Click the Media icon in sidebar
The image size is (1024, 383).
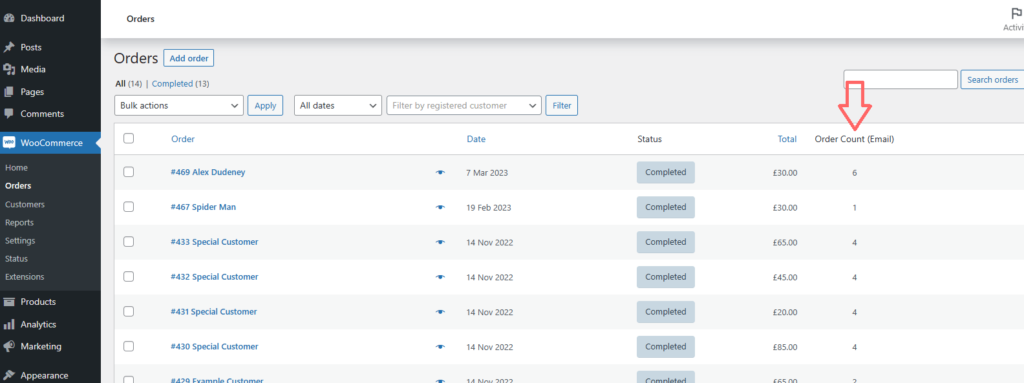[x=9, y=69]
